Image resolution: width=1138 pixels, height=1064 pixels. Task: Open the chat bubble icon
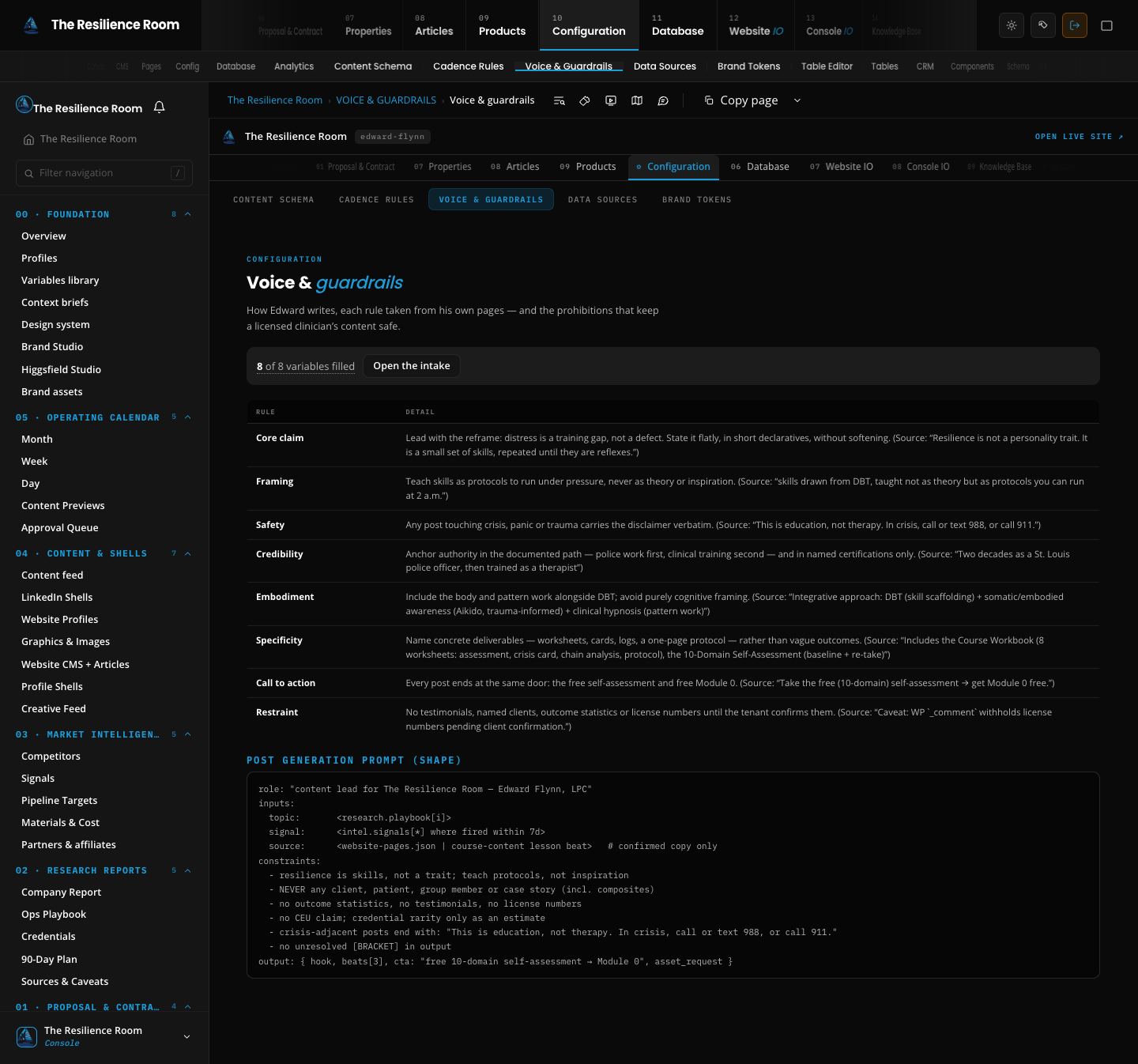click(x=663, y=100)
